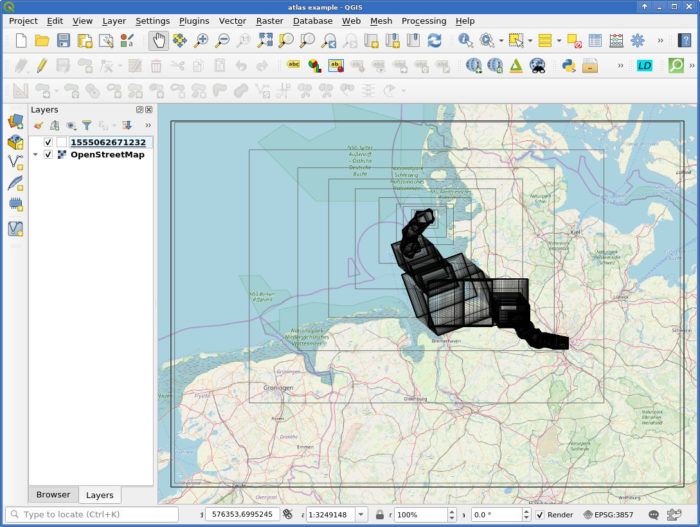Image resolution: width=700 pixels, height=527 pixels.
Task: Open the Style Manager icon
Action: point(127,41)
